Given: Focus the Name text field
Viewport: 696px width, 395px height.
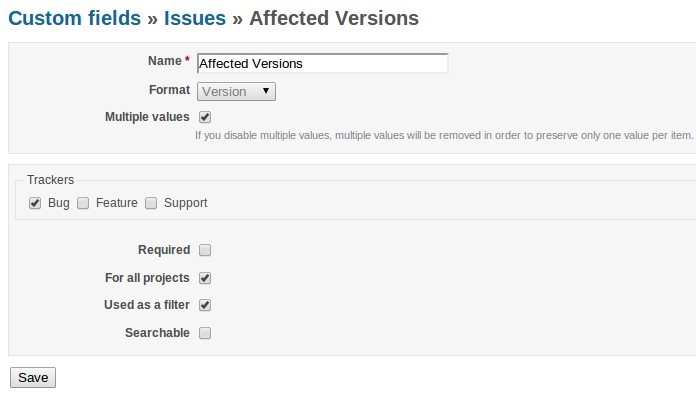Looking at the screenshot, I should click(322, 63).
